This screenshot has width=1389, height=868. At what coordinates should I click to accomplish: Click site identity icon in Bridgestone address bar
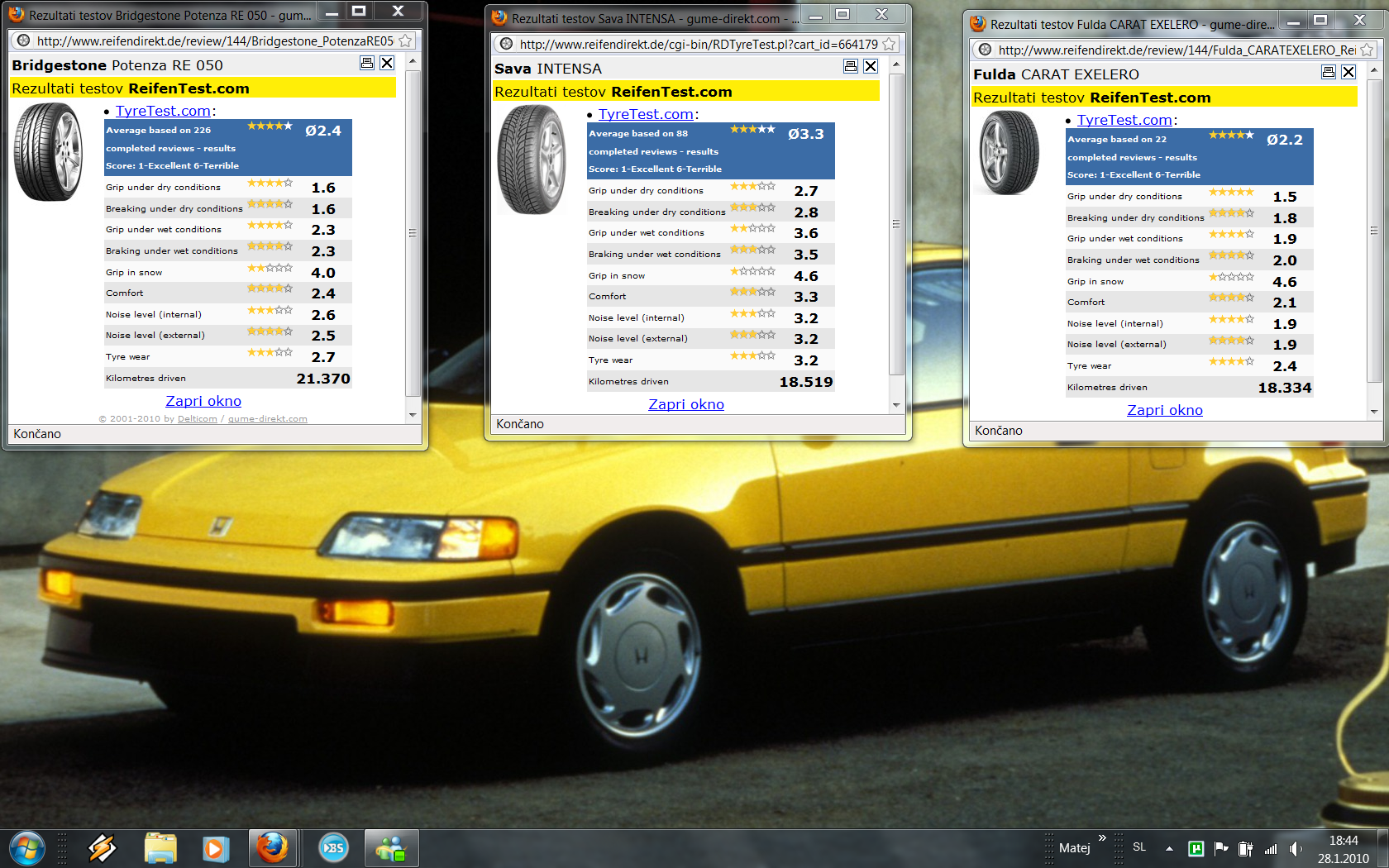(x=24, y=41)
